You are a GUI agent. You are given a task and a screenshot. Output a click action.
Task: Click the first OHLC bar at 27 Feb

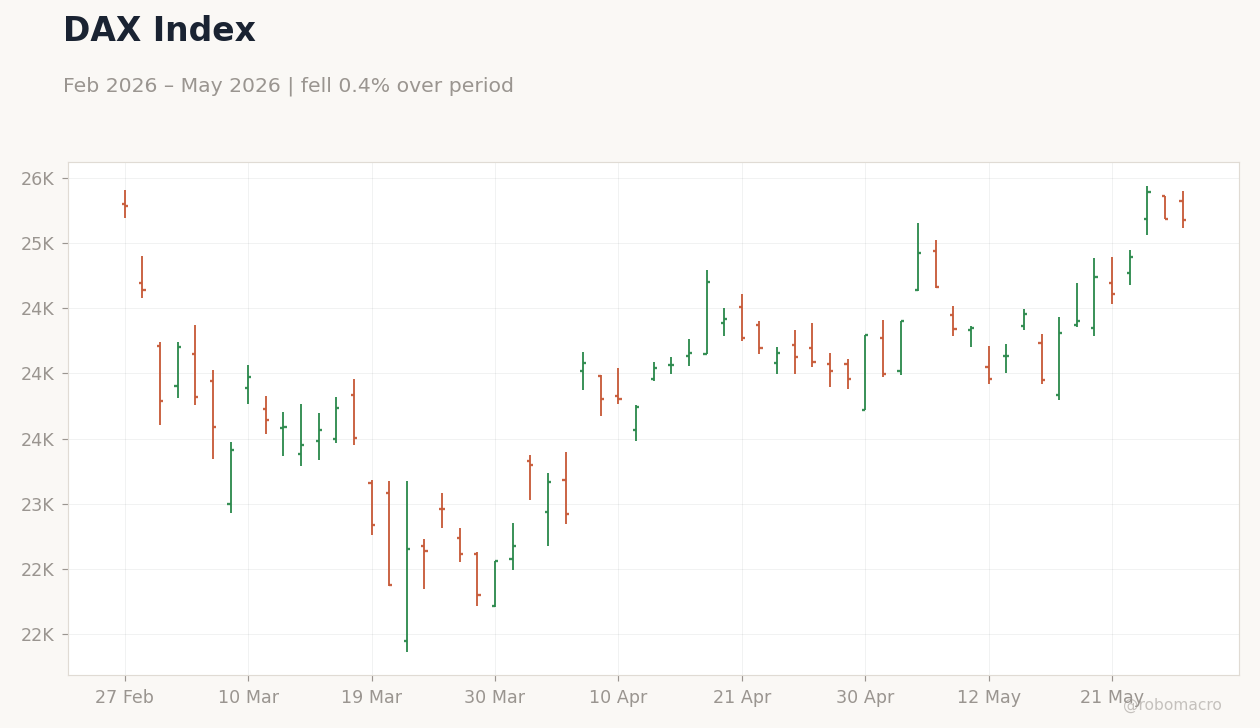125,204
